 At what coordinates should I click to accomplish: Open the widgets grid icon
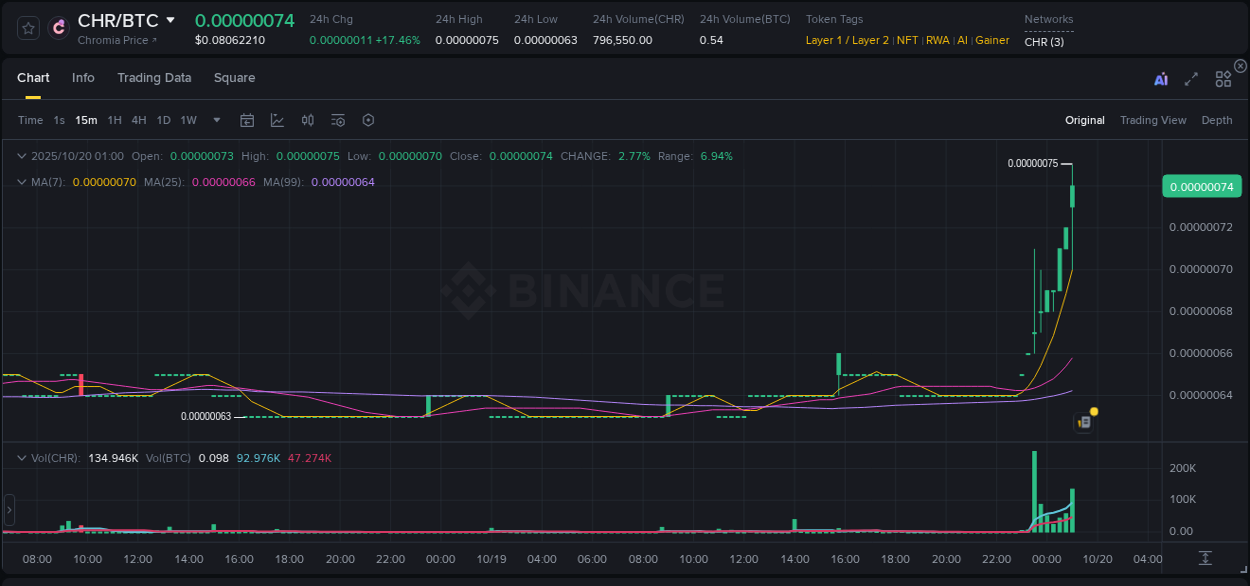[1223, 77]
